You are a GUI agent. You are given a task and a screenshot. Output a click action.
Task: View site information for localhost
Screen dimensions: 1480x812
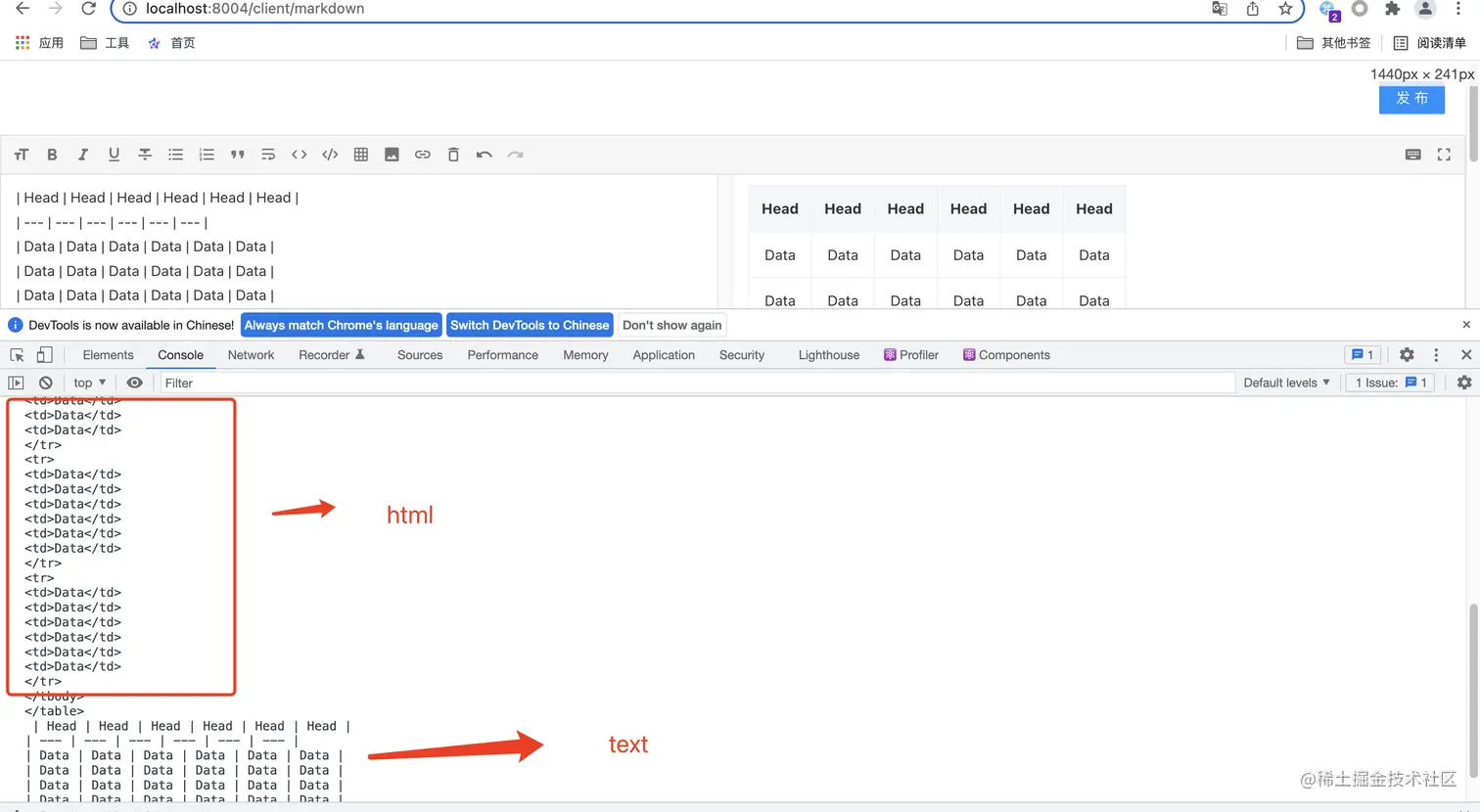tap(129, 9)
